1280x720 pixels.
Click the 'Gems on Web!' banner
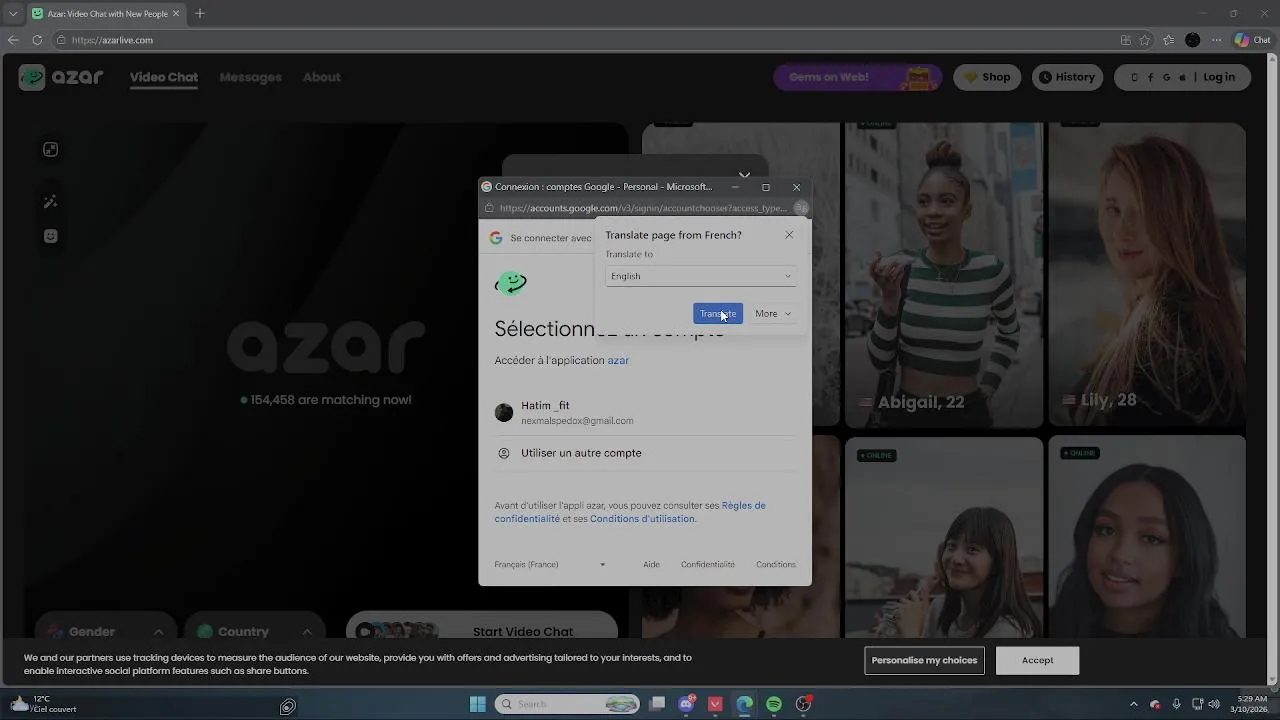click(x=858, y=77)
